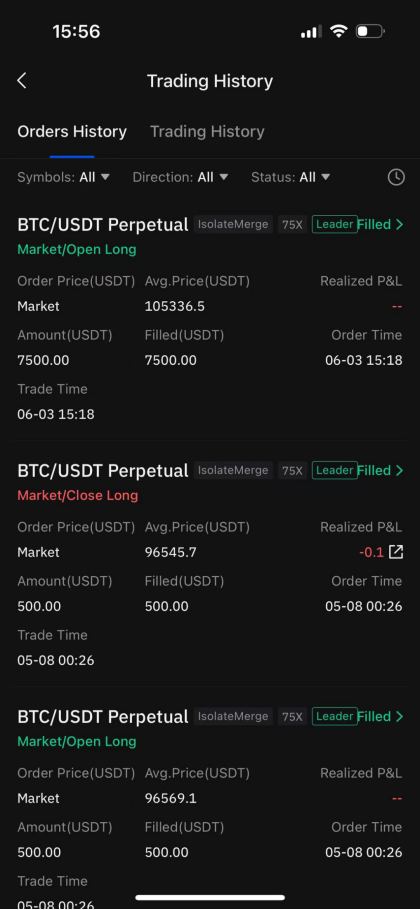Open the share icon next to -0.1 P&L
The width and height of the screenshot is (420, 910).
pos(396,552)
